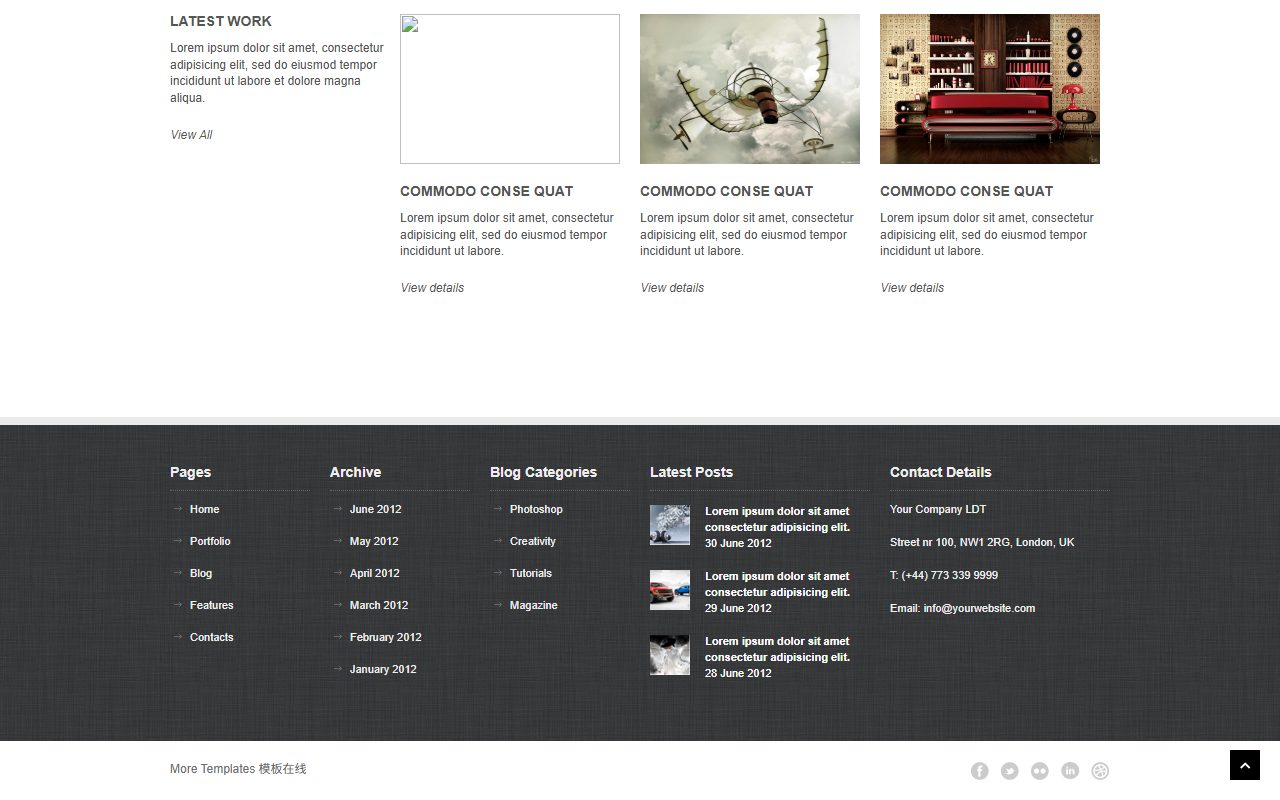
Task: Open the February 2012 archive
Action: click(x=385, y=637)
